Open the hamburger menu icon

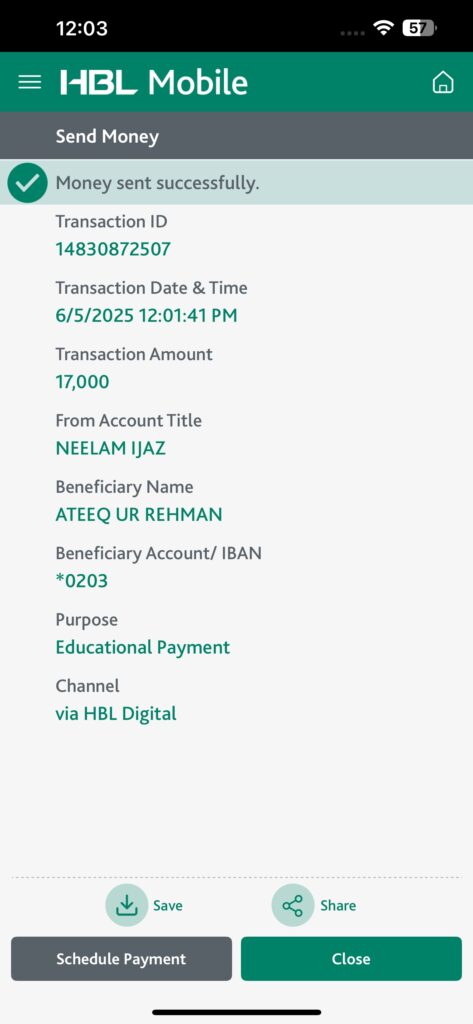click(x=29, y=82)
